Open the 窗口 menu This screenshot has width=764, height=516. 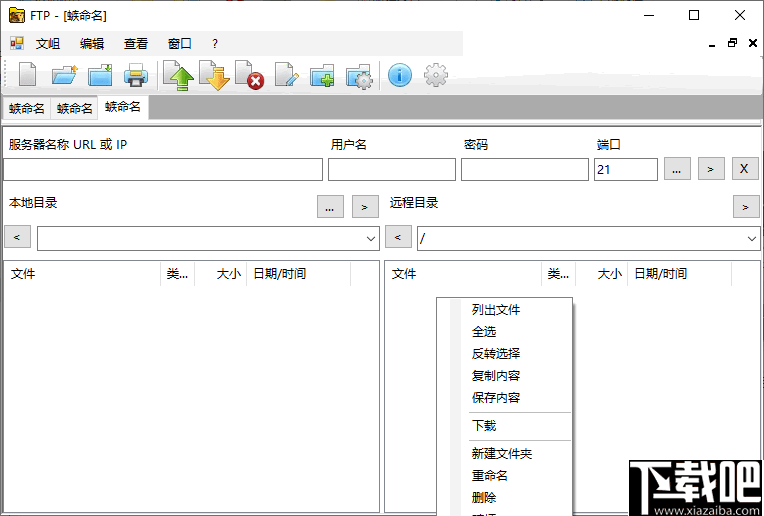click(x=180, y=44)
